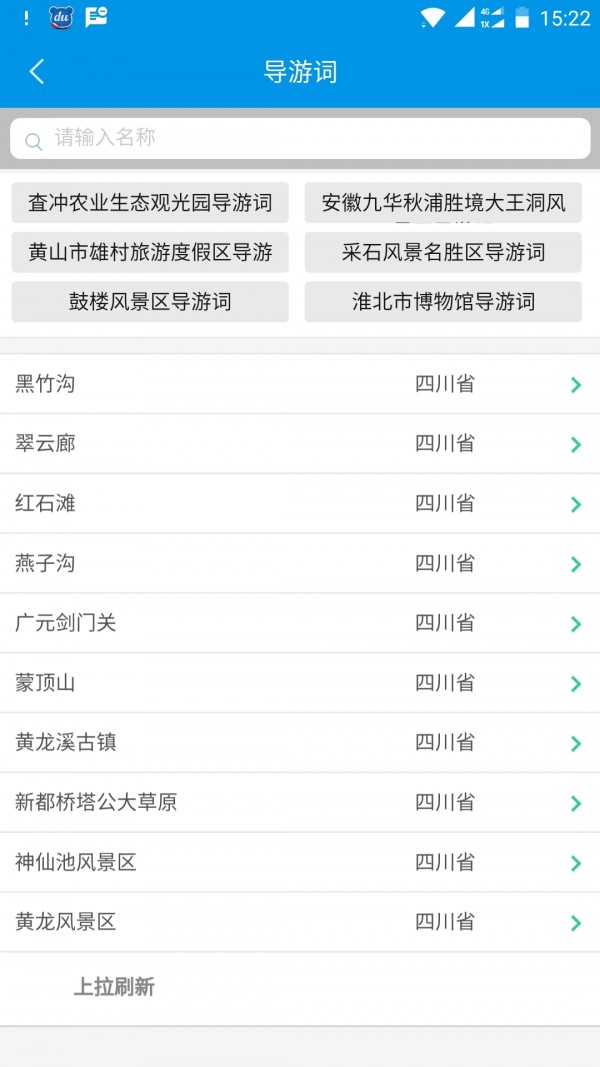
Task: Select 查冲农业生态观光园导游词
Action: [x=149, y=203]
